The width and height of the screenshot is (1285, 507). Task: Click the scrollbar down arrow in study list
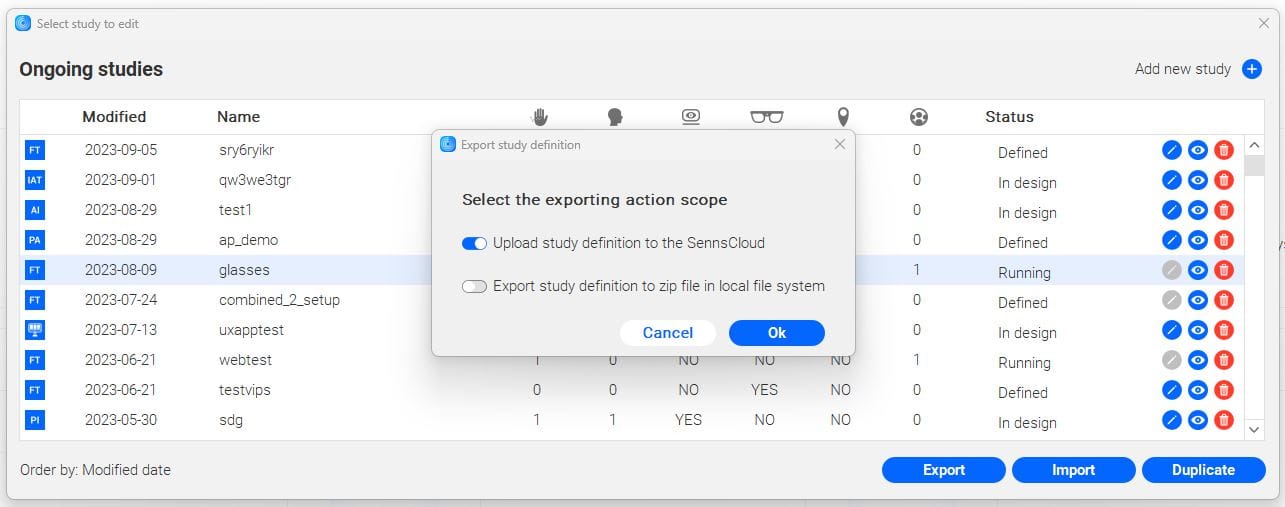click(1255, 428)
